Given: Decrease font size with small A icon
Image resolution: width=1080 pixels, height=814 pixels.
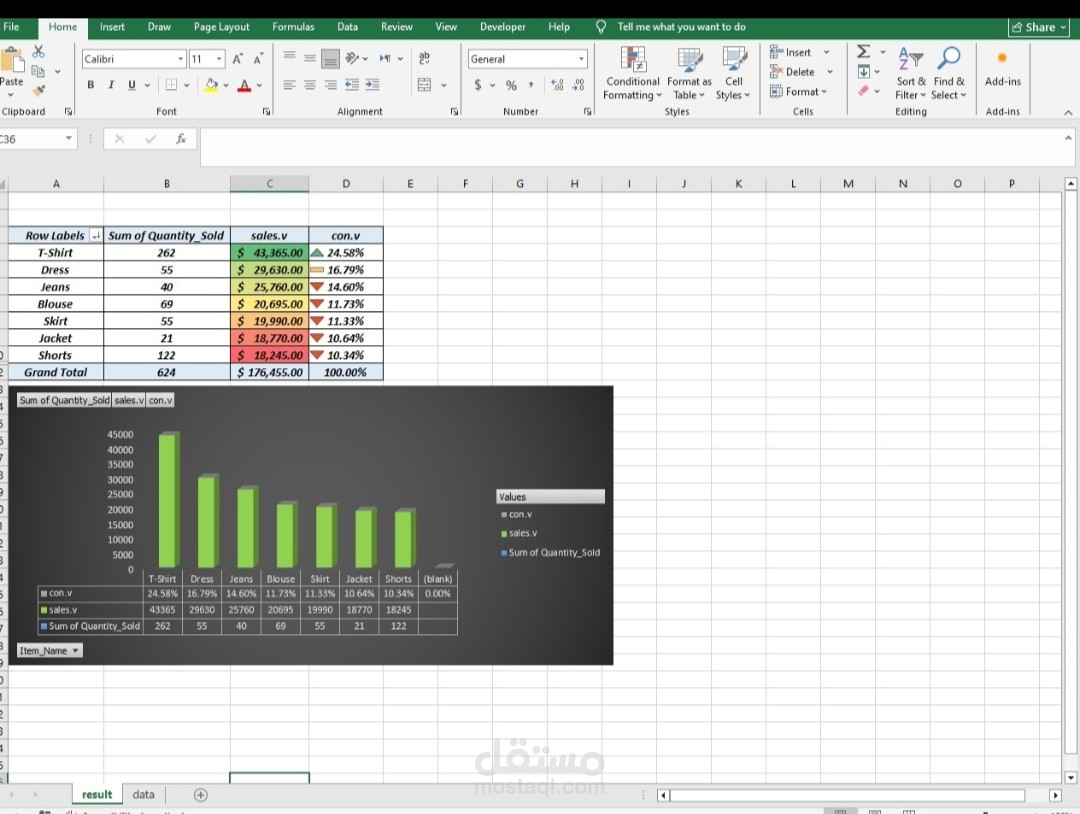Looking at the screenshot, I should pos(258,59).
